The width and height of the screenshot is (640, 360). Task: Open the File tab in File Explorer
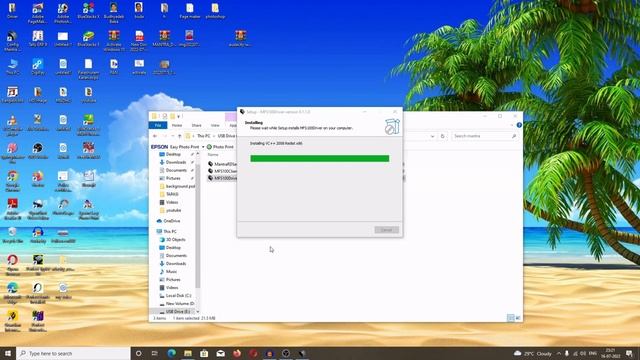coord(158,125)
